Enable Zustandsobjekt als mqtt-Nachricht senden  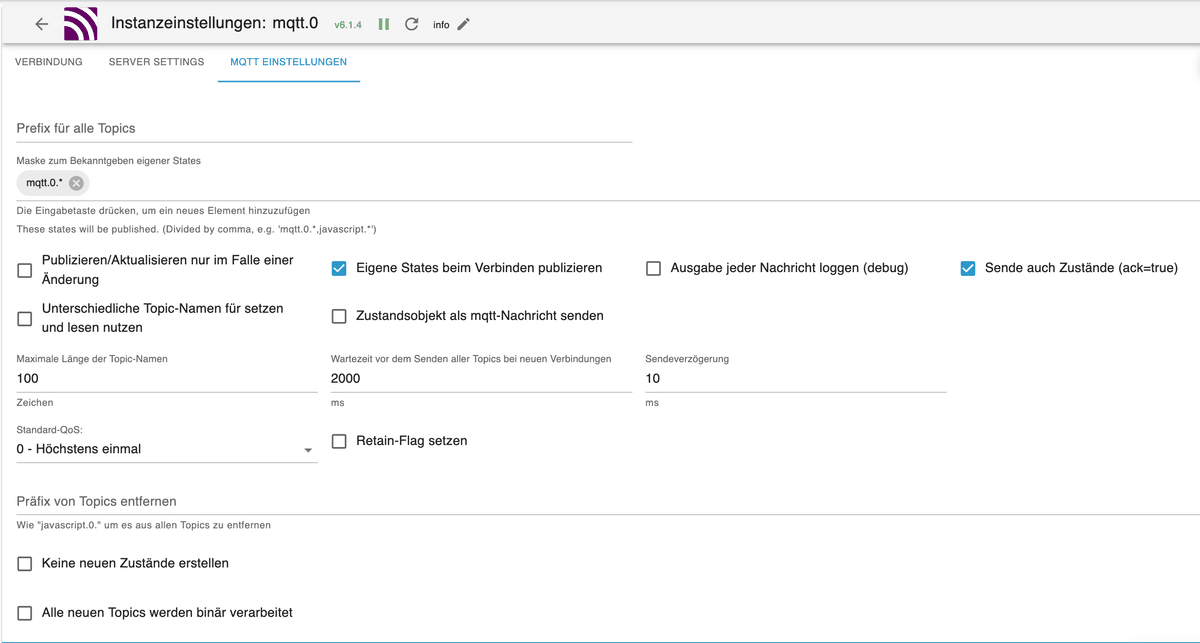point(339,316)
